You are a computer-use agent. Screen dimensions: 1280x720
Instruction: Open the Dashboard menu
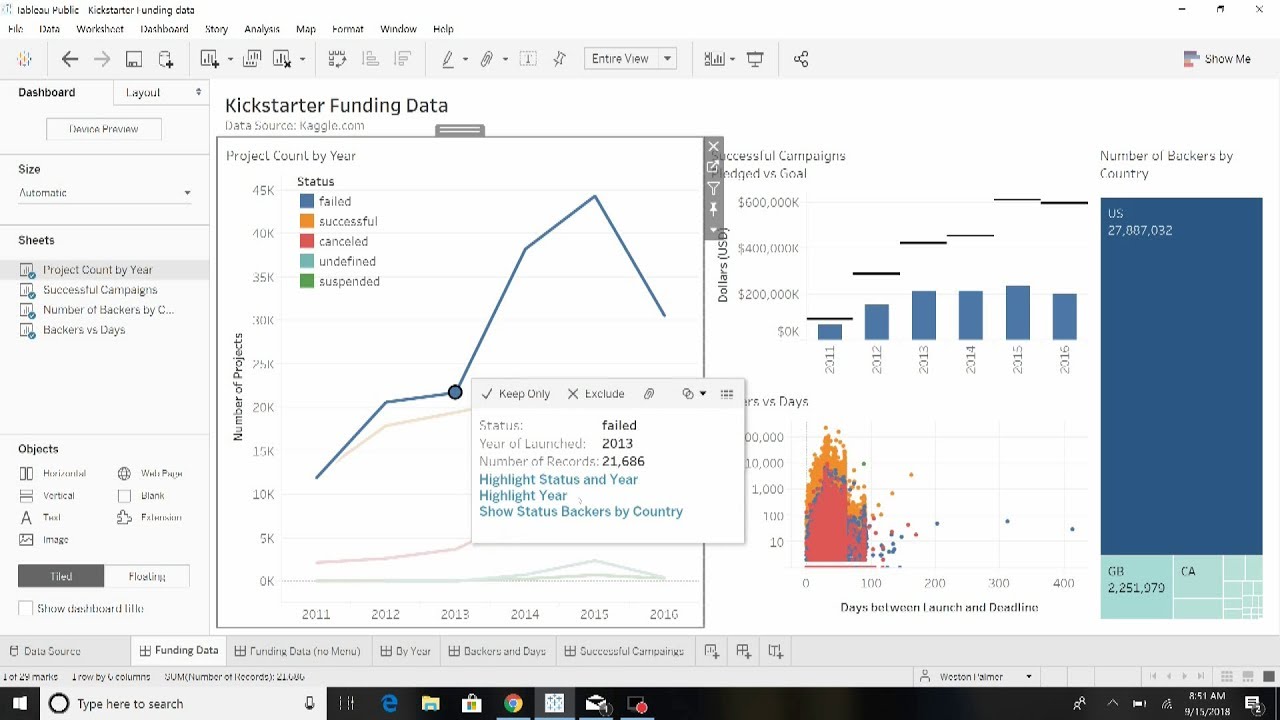tap(164, 29)
